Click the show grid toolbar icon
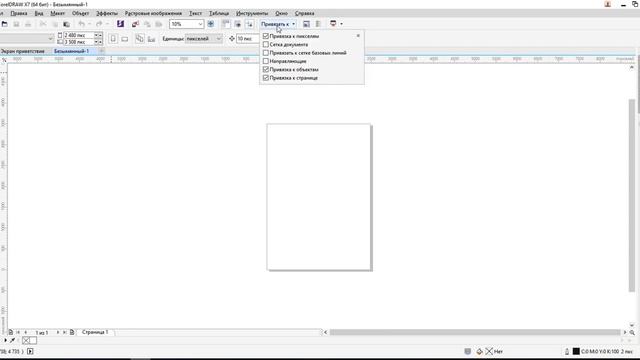This screenshot has height=360, width=640. (238, 24)
